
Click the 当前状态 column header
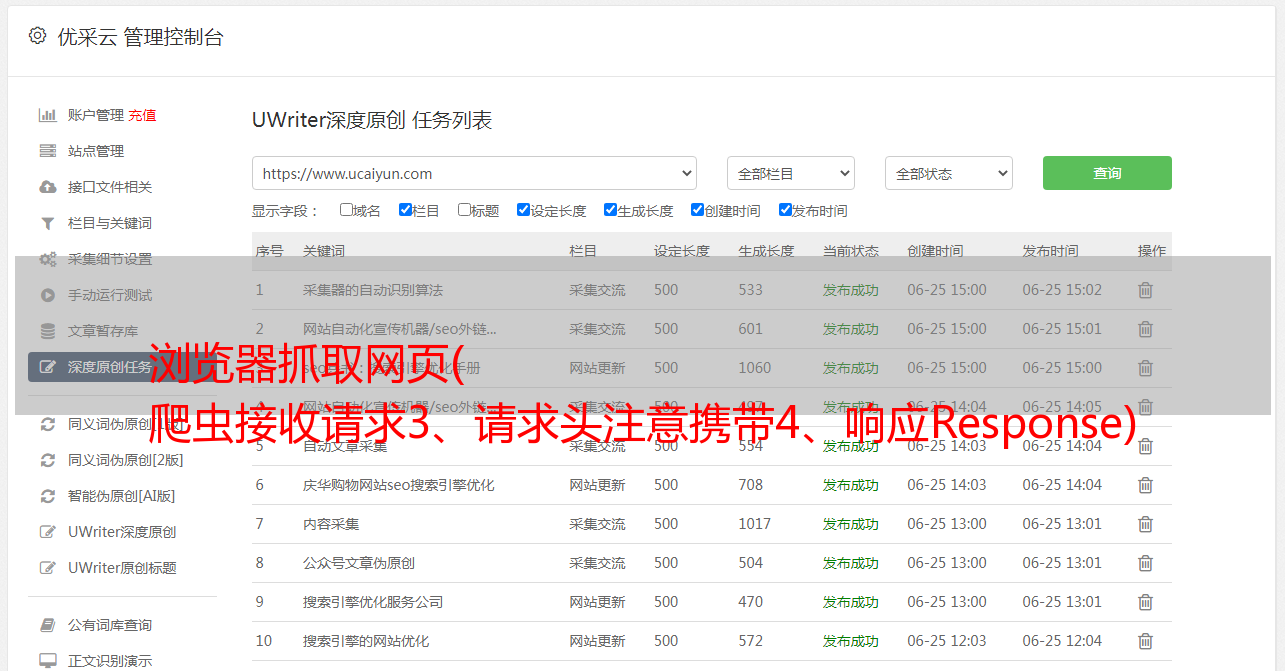coord(851,251)
